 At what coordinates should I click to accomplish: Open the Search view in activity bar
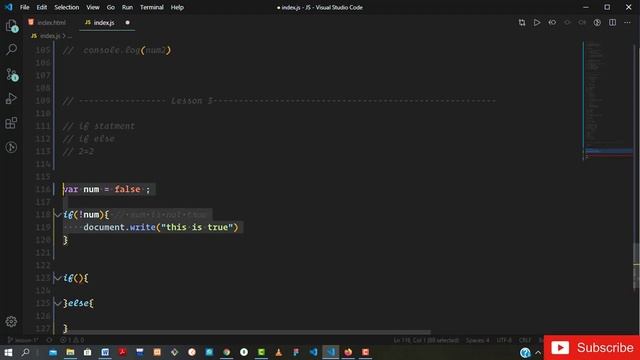(11, 50)
